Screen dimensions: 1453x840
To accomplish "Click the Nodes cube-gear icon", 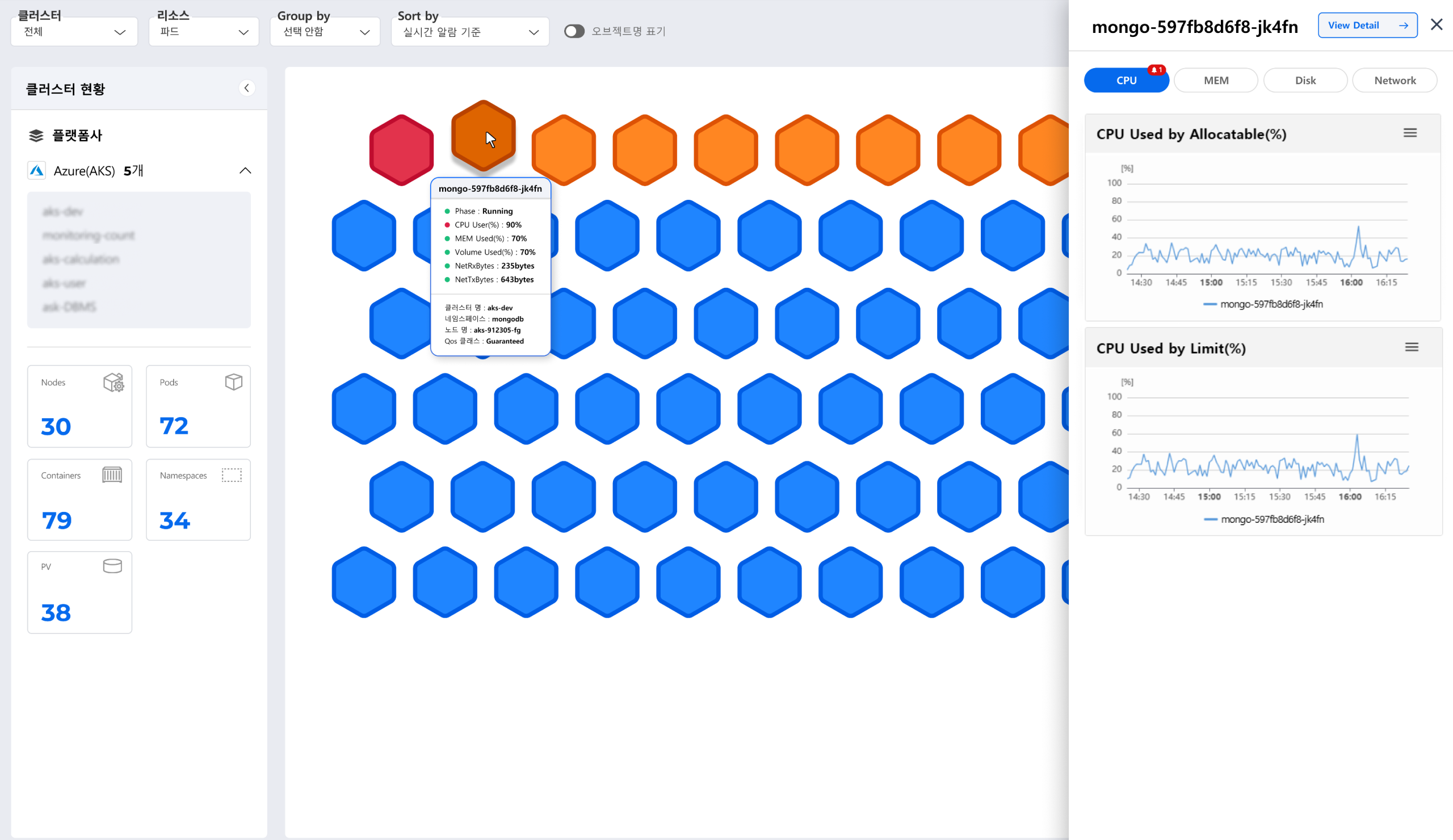I will tap(114, 382).
